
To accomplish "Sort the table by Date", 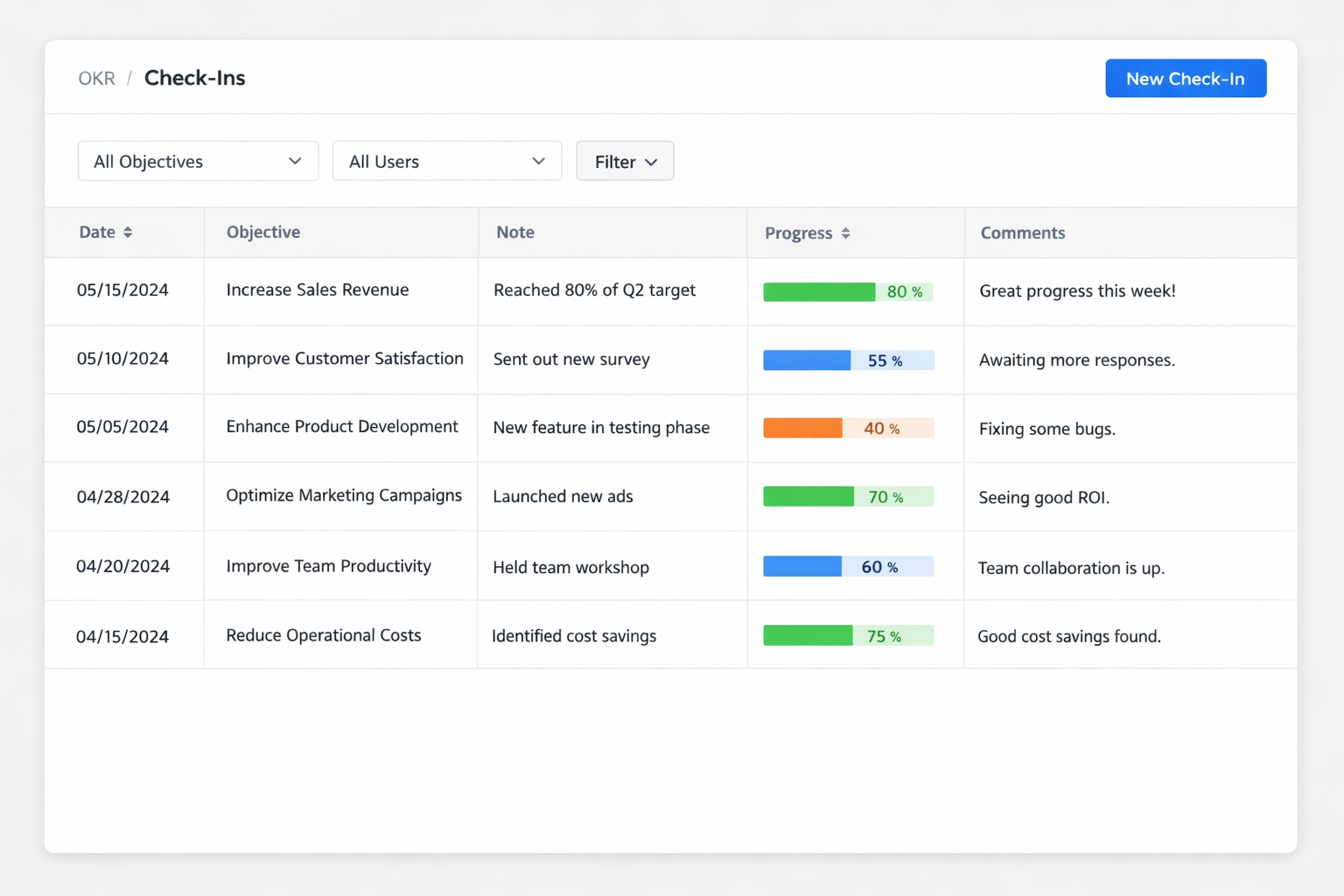I will tap(106, 232).
